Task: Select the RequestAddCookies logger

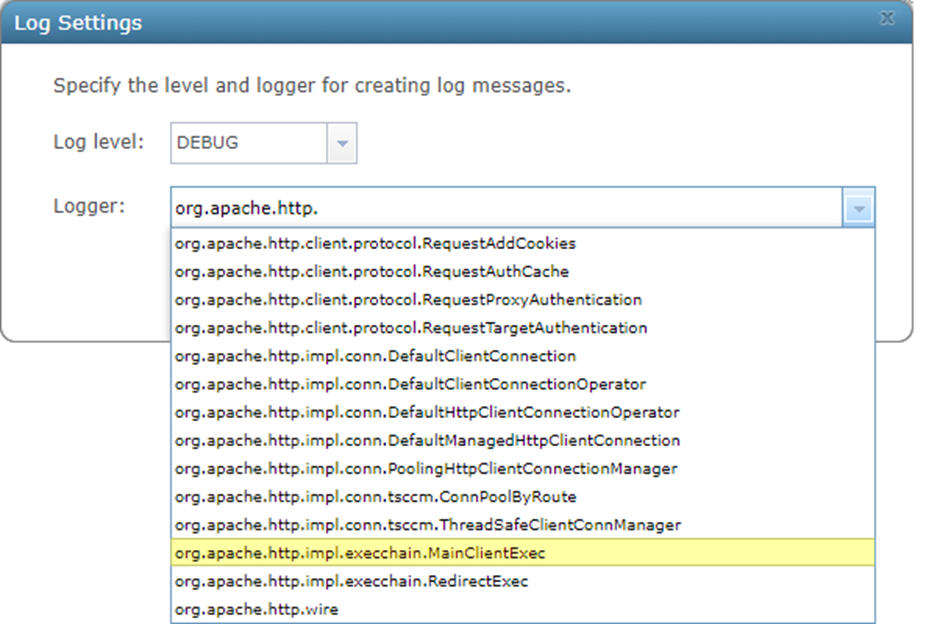Action: coord(523,243)
